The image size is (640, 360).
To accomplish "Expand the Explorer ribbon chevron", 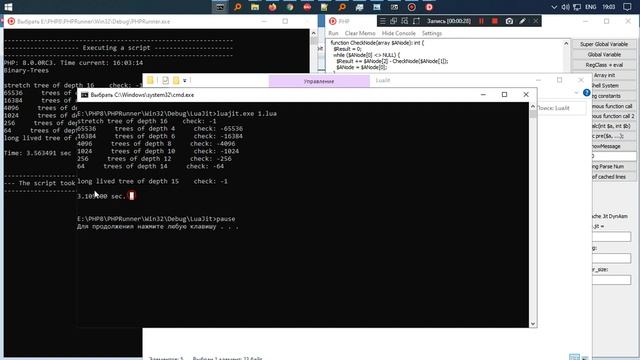I will pos(576,93).
